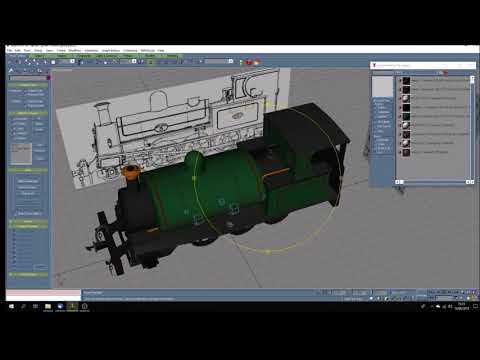Select the topmost material thumbnail in the list
The image size is (480, 360).
(406, 81)
